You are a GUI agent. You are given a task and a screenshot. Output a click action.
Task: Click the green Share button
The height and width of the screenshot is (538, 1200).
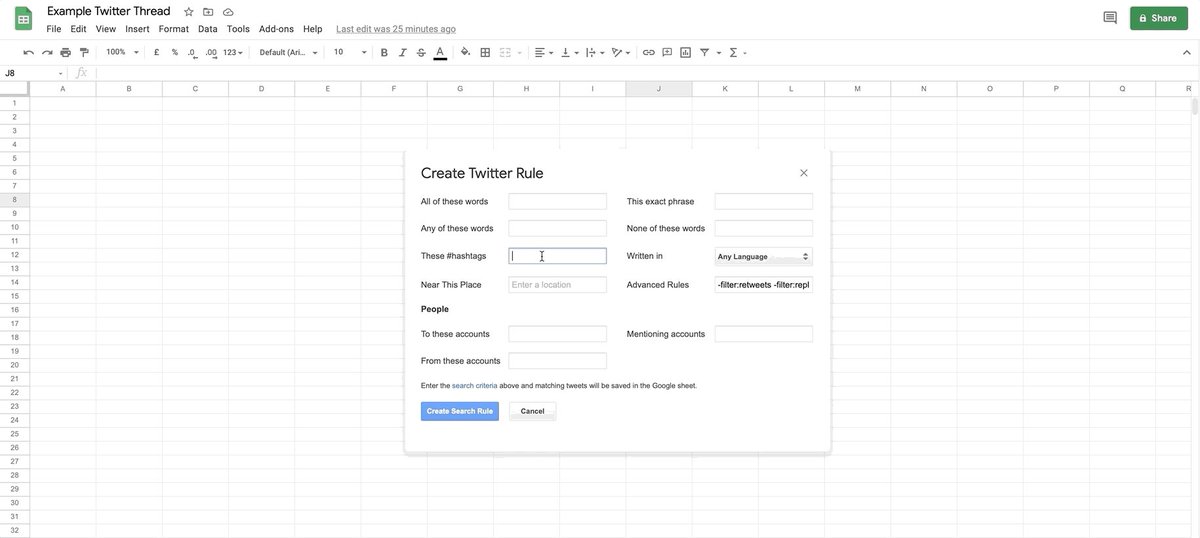1158,18
